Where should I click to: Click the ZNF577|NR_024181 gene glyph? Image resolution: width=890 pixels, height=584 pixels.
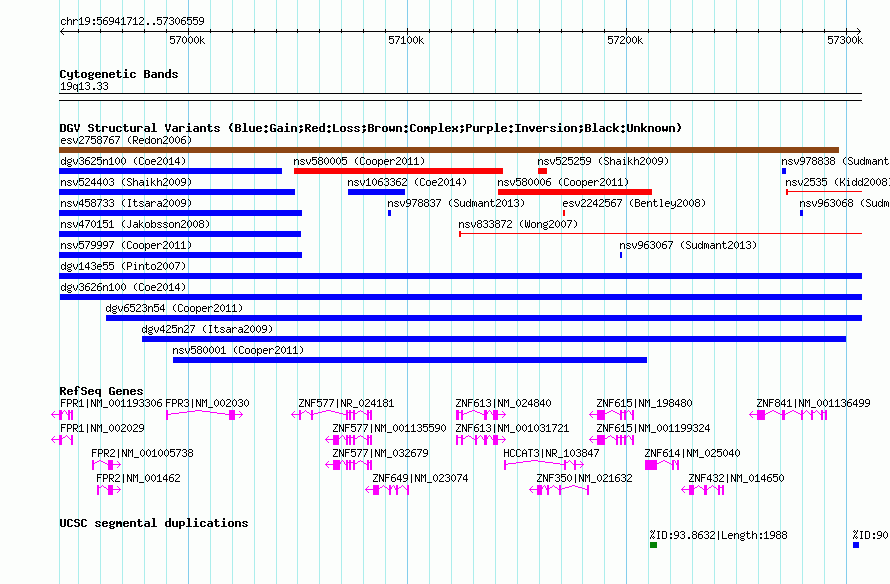332,415
